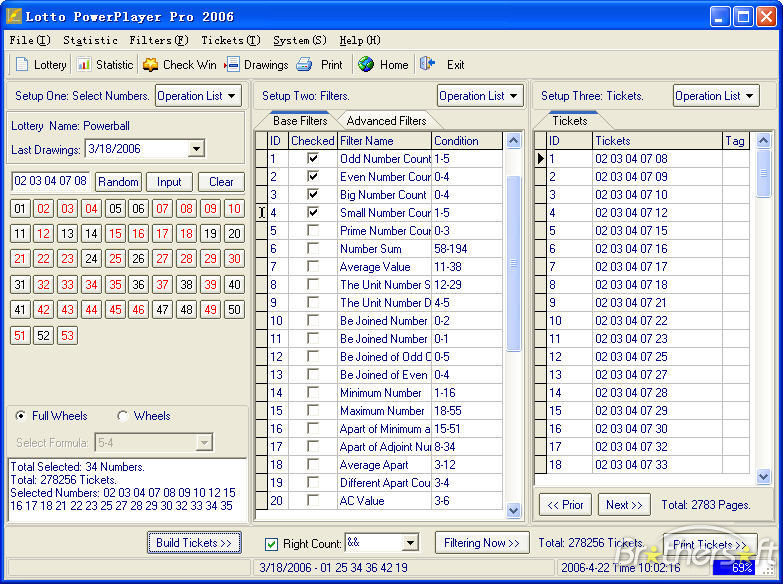
Task: Expand the Last Drawings date dropdown
Action: pos(197,149)
